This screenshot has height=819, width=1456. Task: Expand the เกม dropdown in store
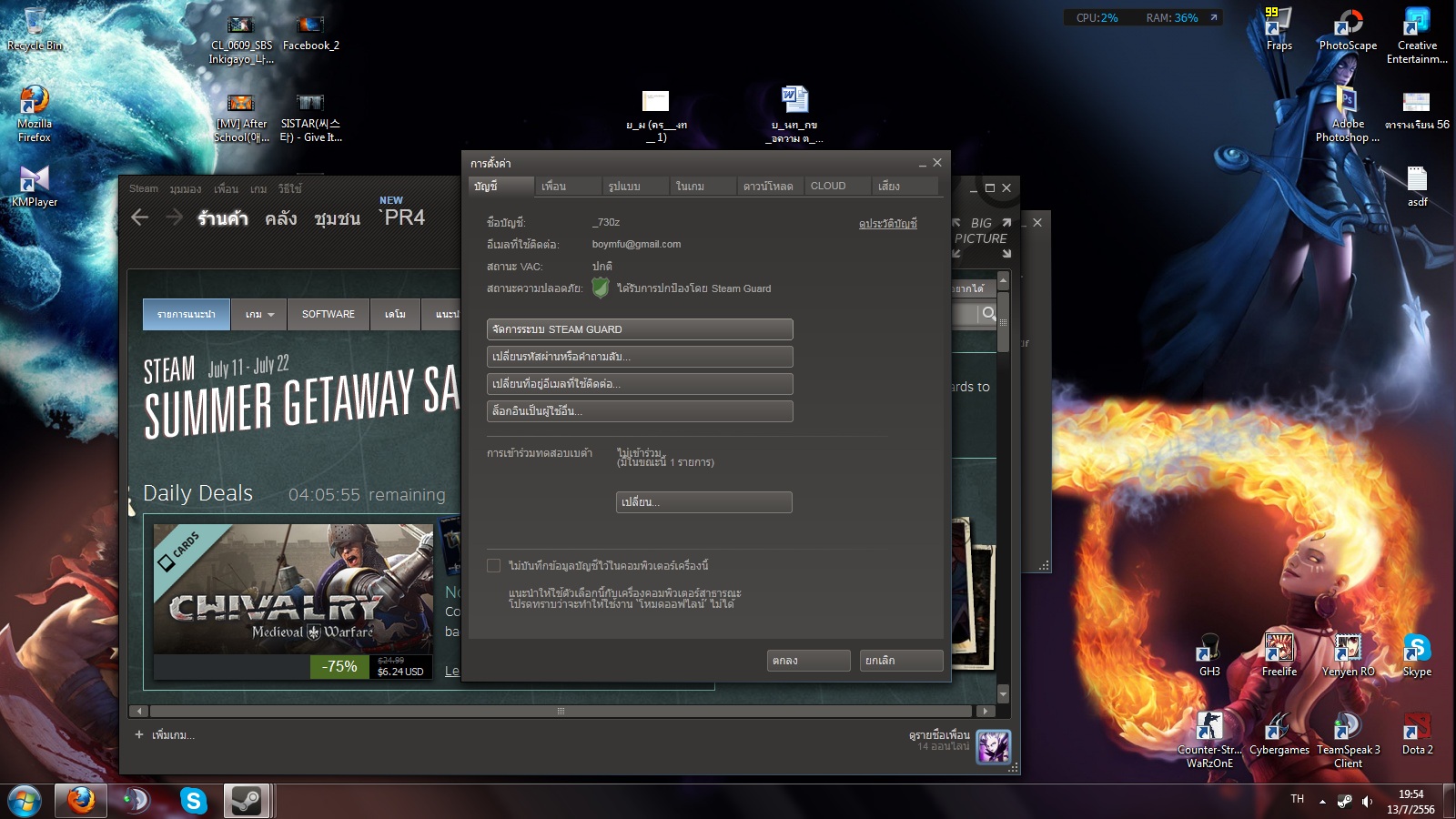259,314
